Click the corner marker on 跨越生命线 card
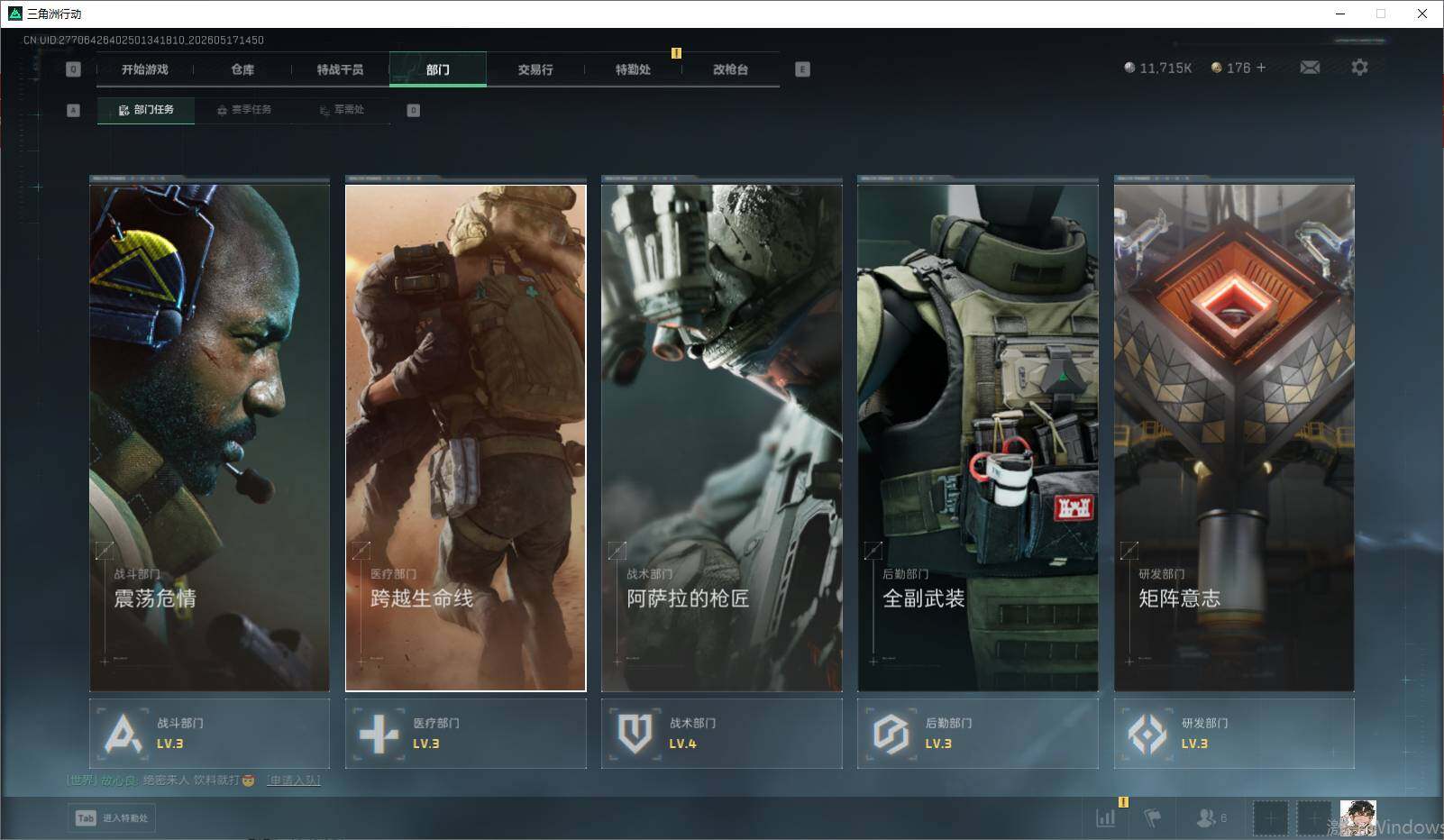The image size is (1444, 840). 361,550
